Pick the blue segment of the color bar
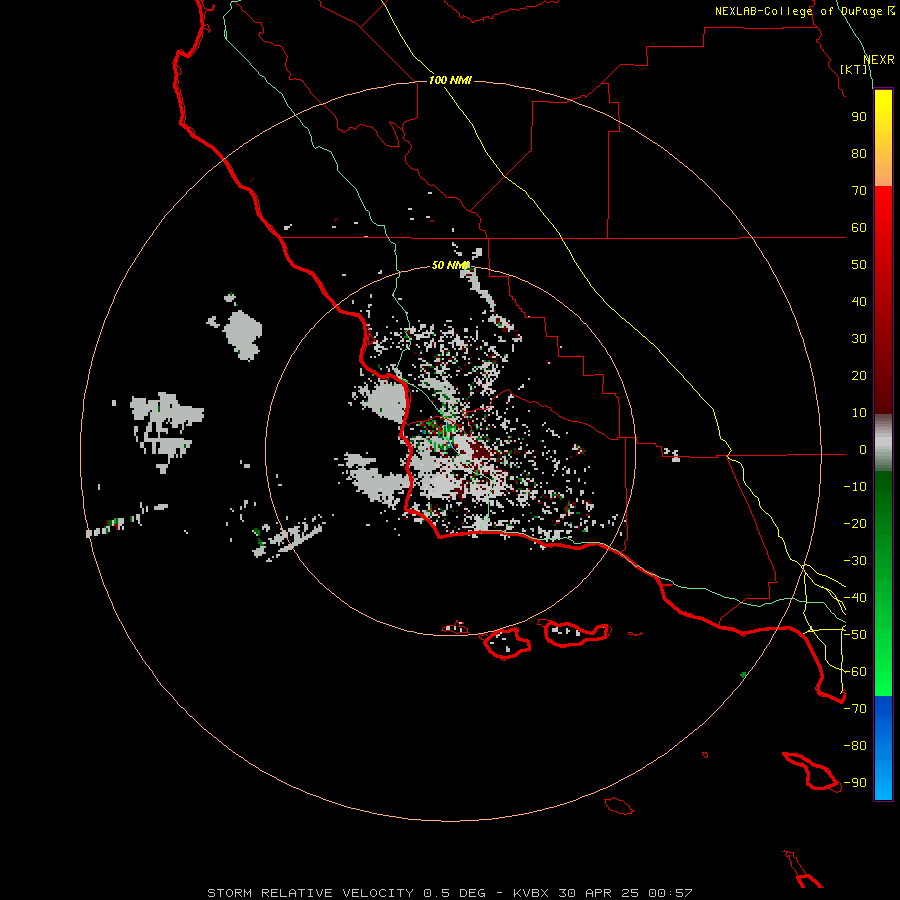The height and width of the screenshot is (900, 900). click(883, 748)
